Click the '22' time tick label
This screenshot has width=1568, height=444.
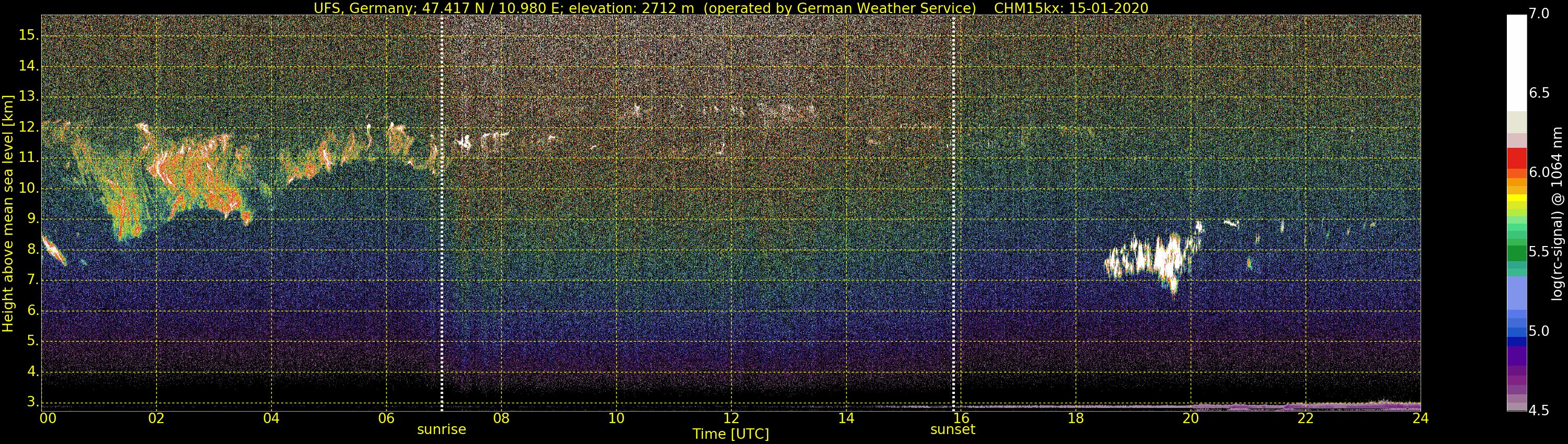click(1306, 418)
